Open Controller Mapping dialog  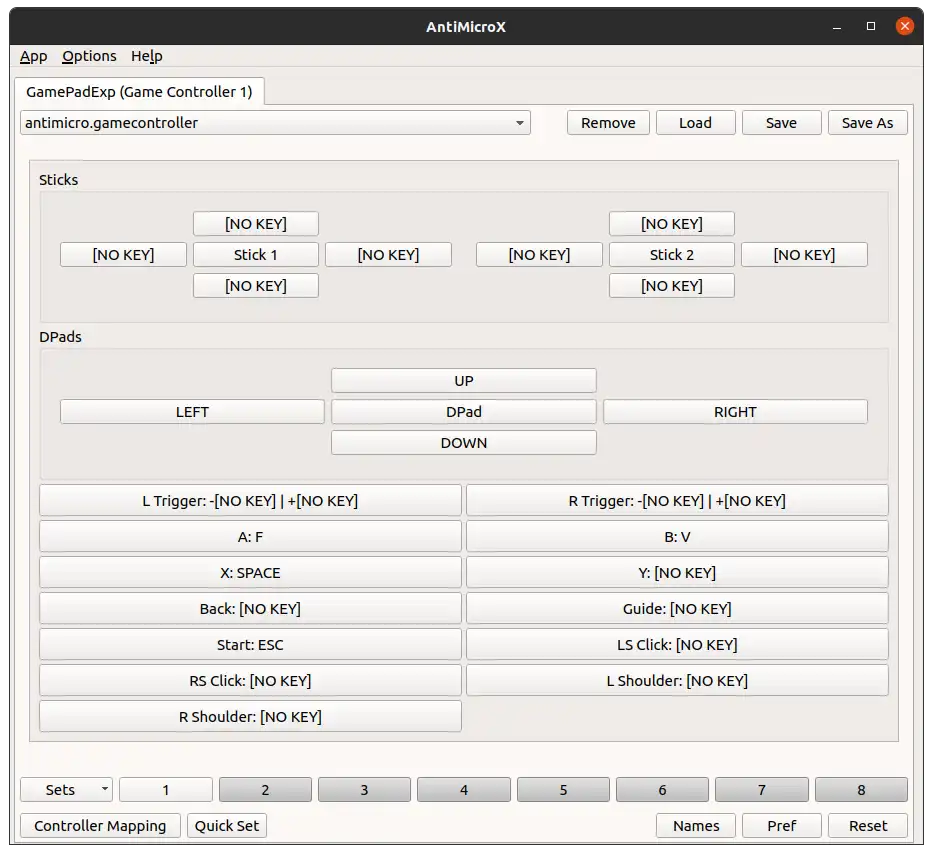(100, 825)
